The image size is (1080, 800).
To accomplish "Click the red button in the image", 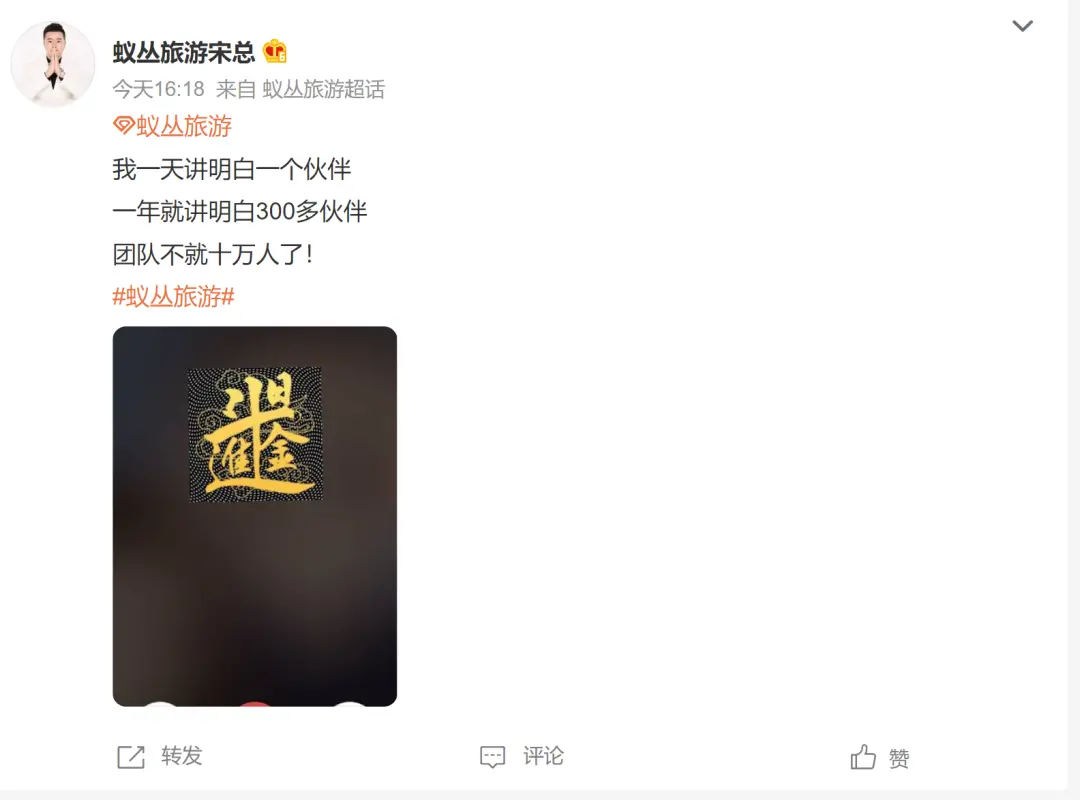I will point(255,704).
